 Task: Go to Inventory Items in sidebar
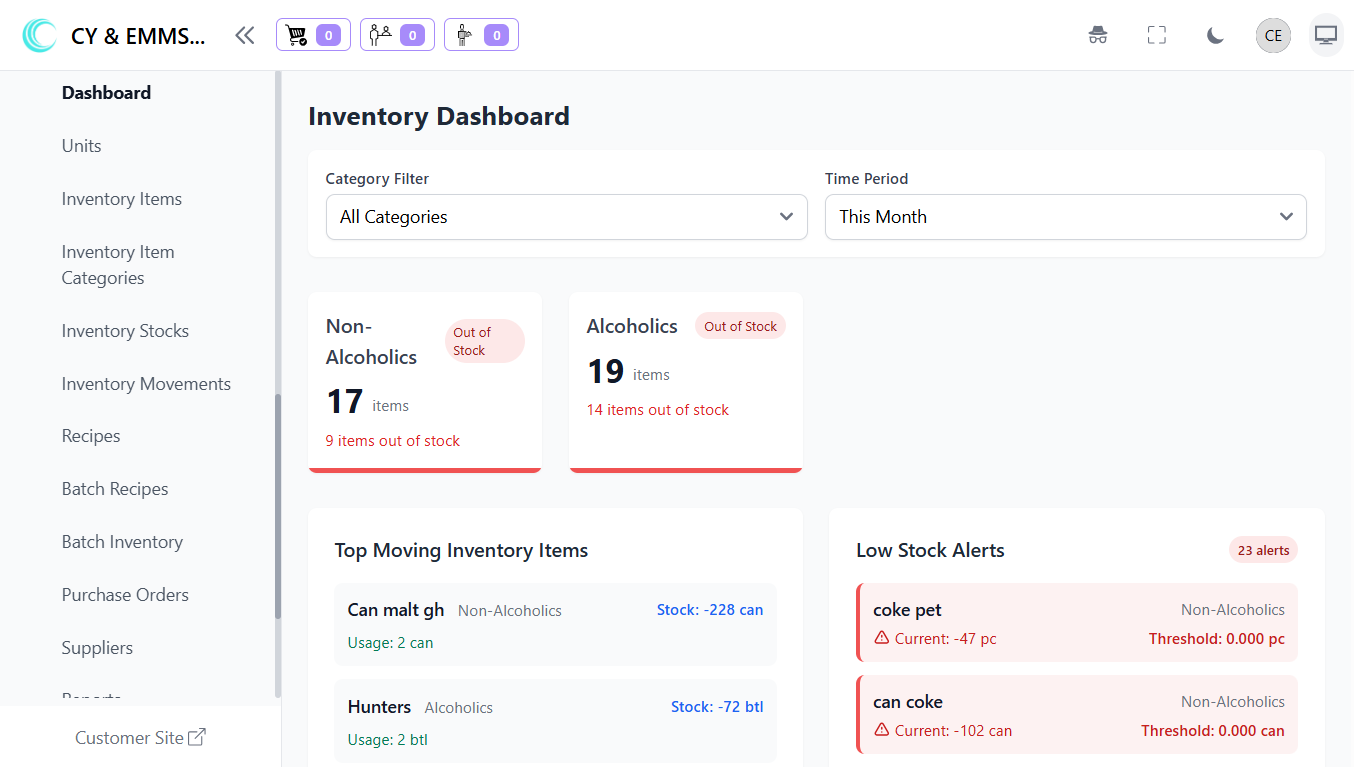122,199
